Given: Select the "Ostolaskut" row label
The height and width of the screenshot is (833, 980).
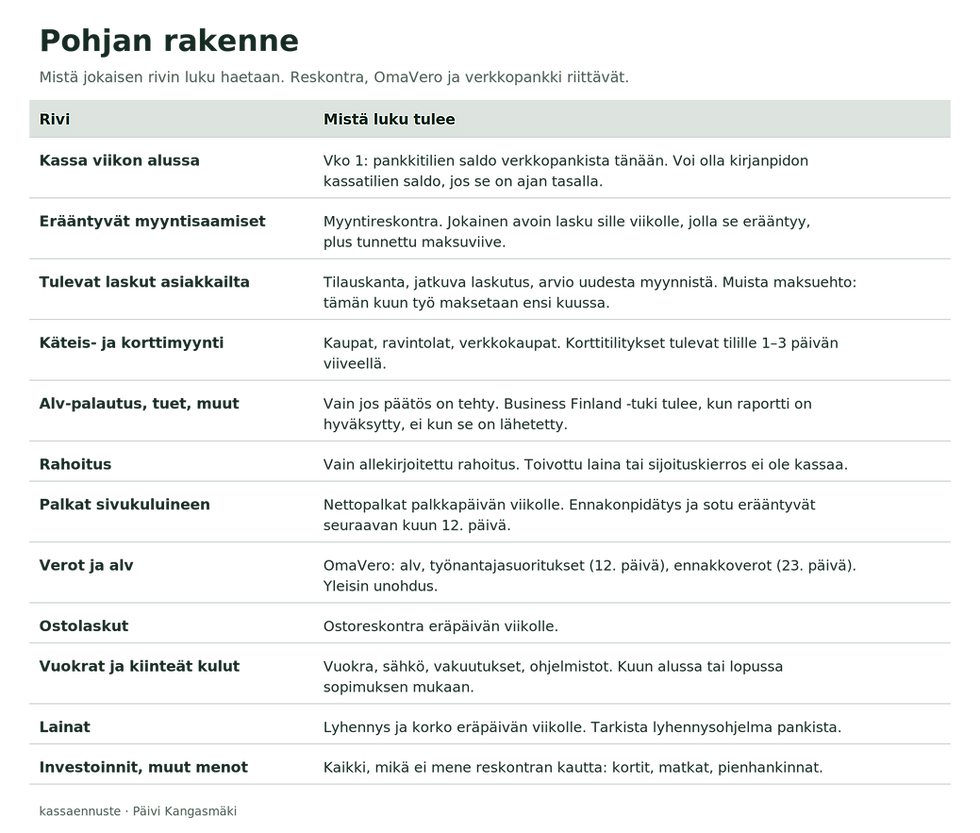Looking at the screenshot, I should (84, 626).
